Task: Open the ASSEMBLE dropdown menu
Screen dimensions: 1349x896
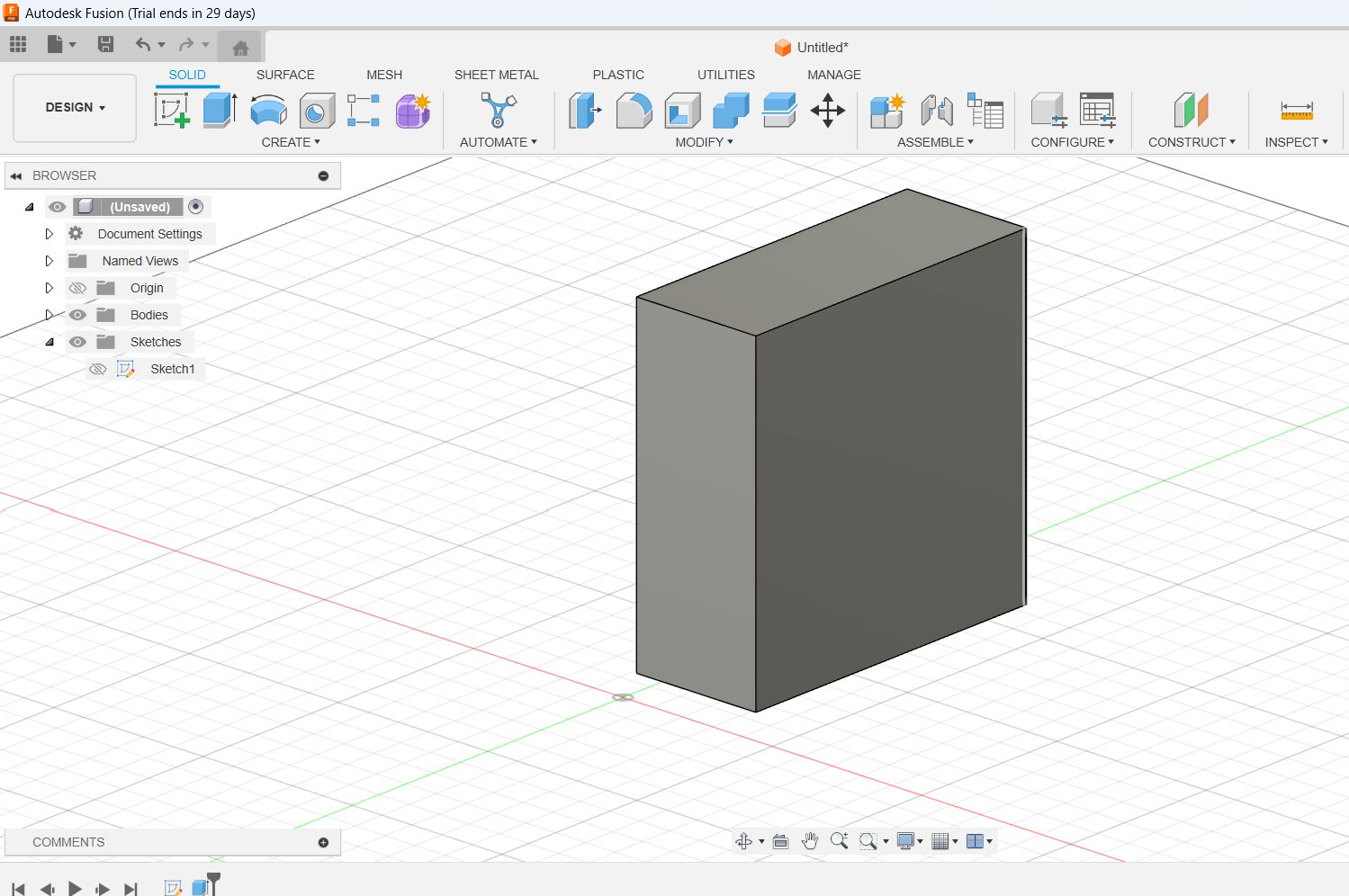Action: pos(935,142)
